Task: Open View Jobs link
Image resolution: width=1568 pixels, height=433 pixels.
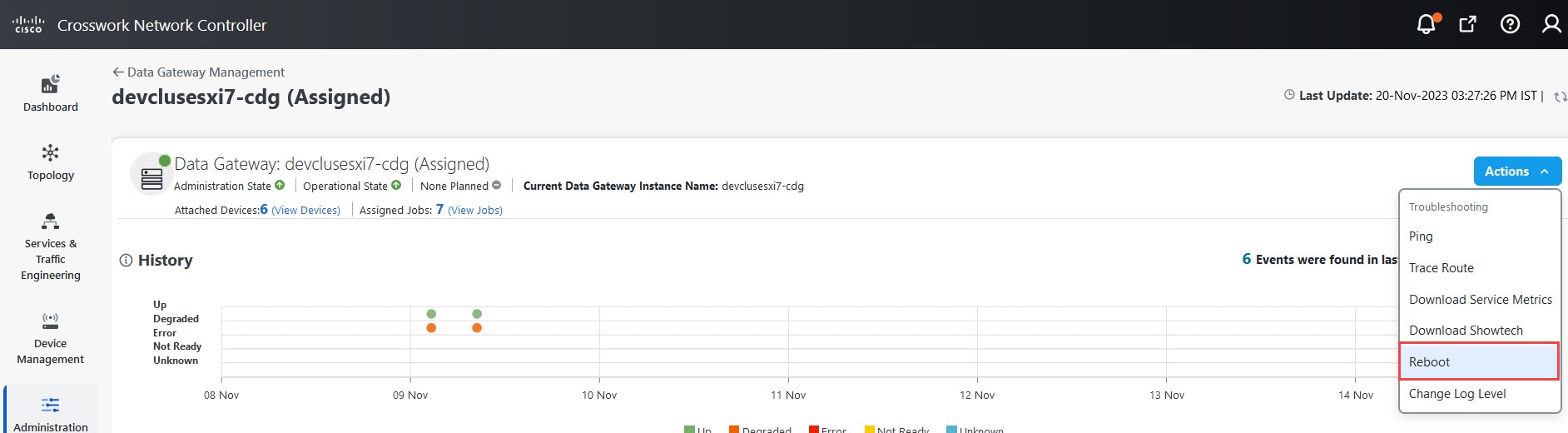Action: (475, 211)
